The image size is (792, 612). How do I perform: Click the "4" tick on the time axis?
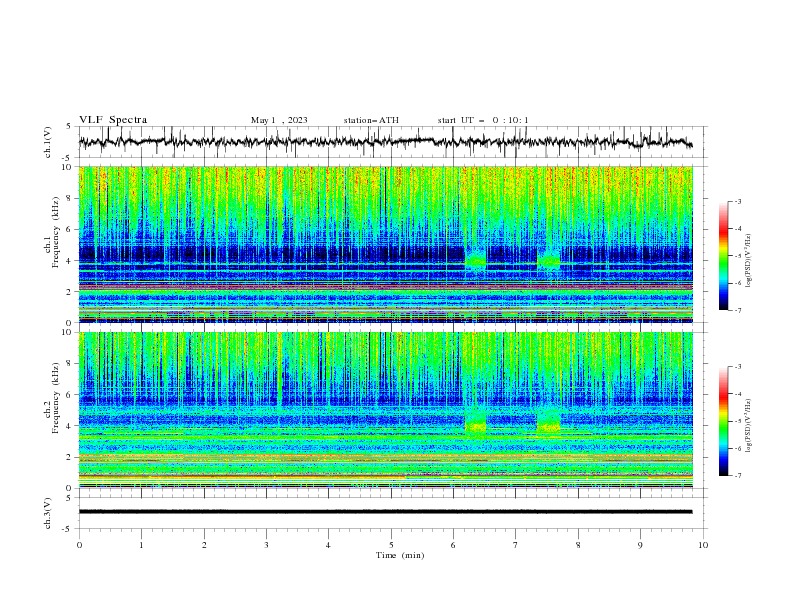pos(328,545)
